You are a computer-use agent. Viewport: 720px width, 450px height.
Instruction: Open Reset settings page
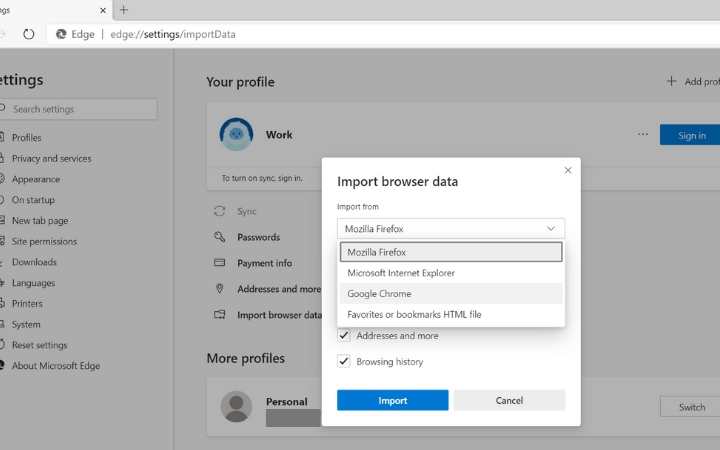point(39,345)
